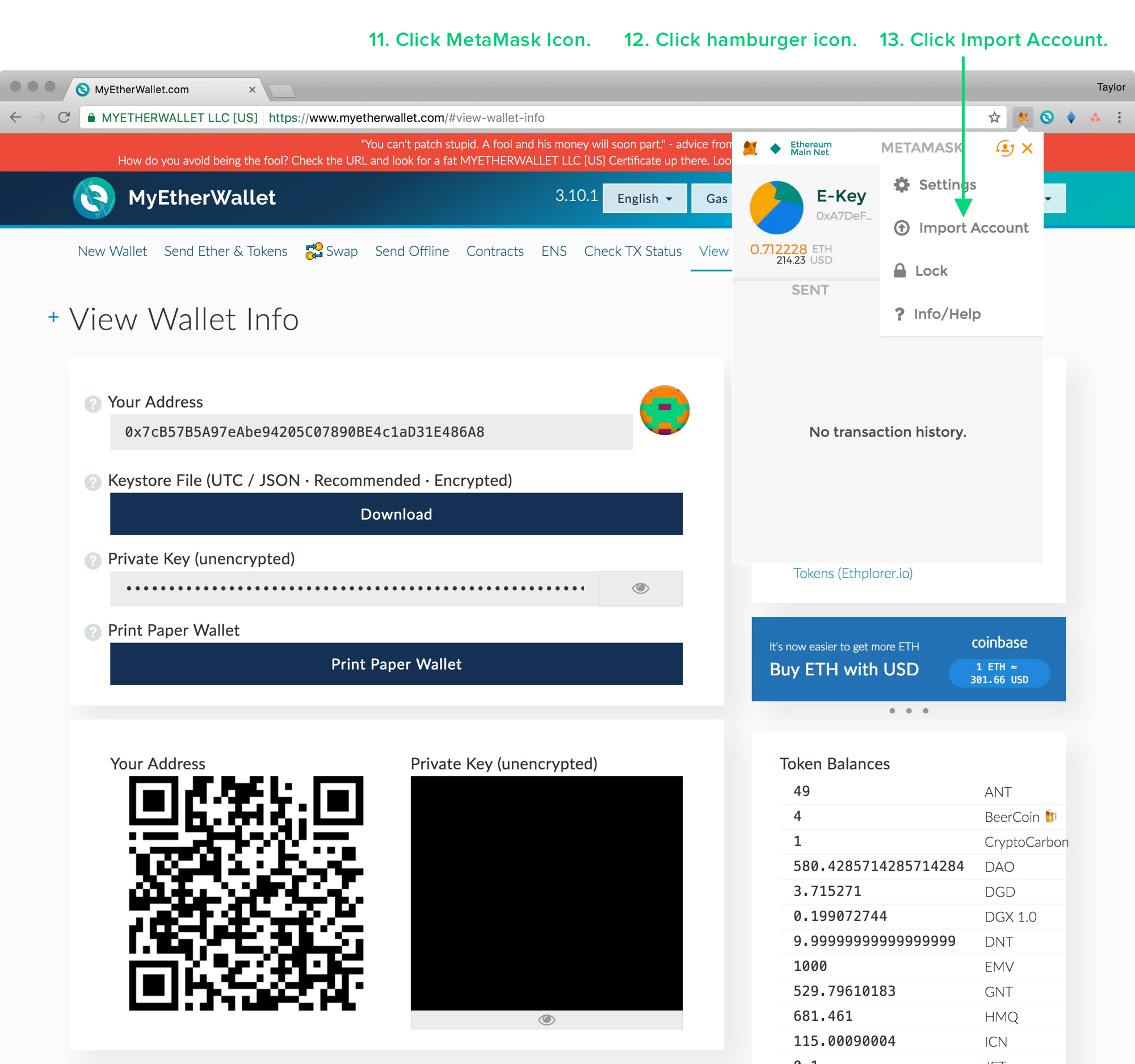Open the English language dropdown
1135x1064 pixels.
(645, 198)
